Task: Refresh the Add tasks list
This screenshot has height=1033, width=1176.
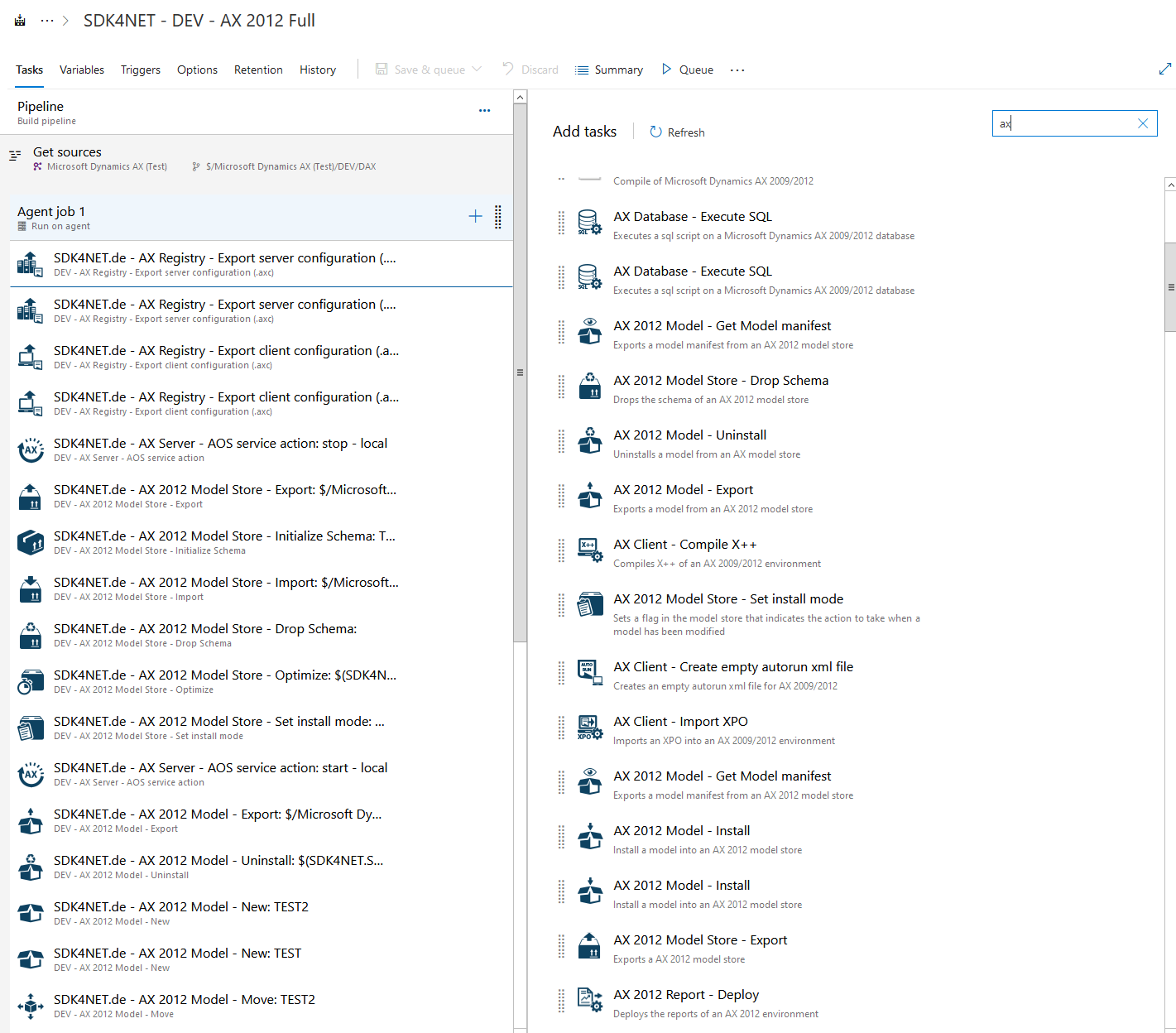Action: pyautogui.click(x=677, y=132)
